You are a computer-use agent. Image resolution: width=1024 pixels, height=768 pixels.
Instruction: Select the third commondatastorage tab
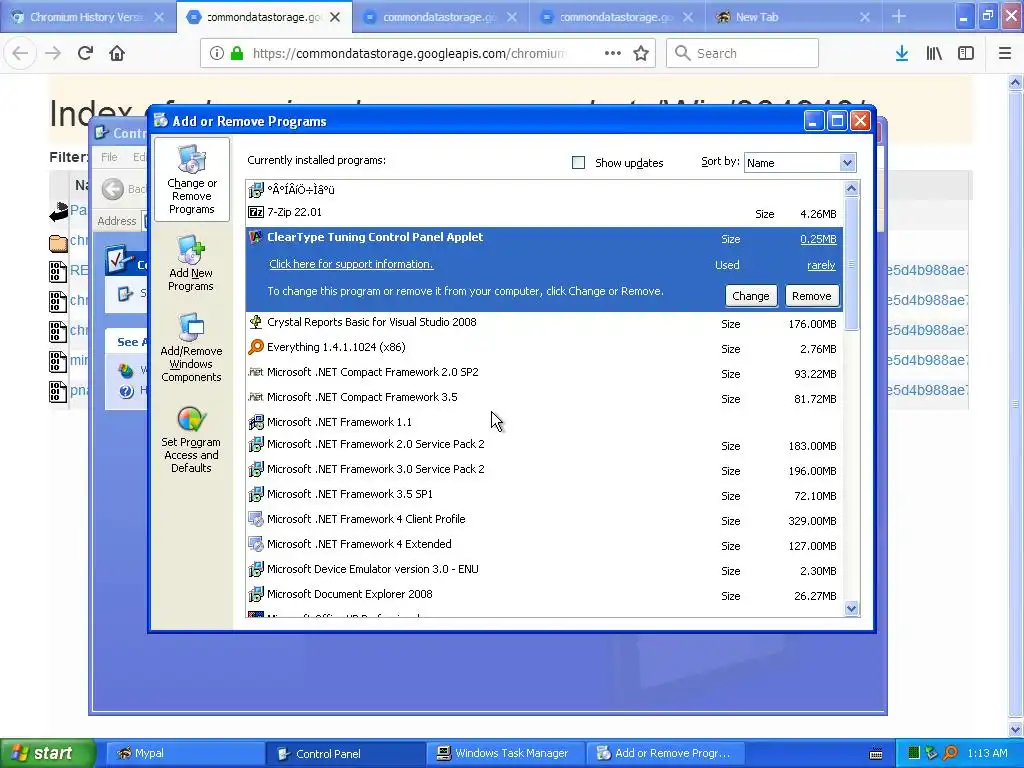(x=617, y=17)
